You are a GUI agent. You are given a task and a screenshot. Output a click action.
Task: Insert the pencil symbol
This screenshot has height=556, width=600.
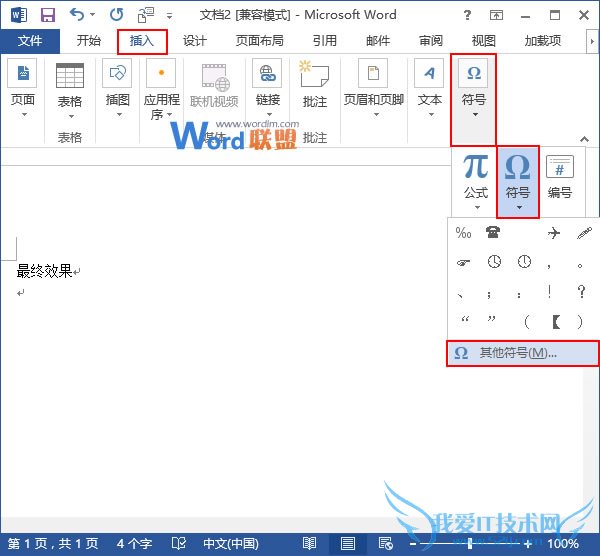pyautogui.click(x=584, y=233)
